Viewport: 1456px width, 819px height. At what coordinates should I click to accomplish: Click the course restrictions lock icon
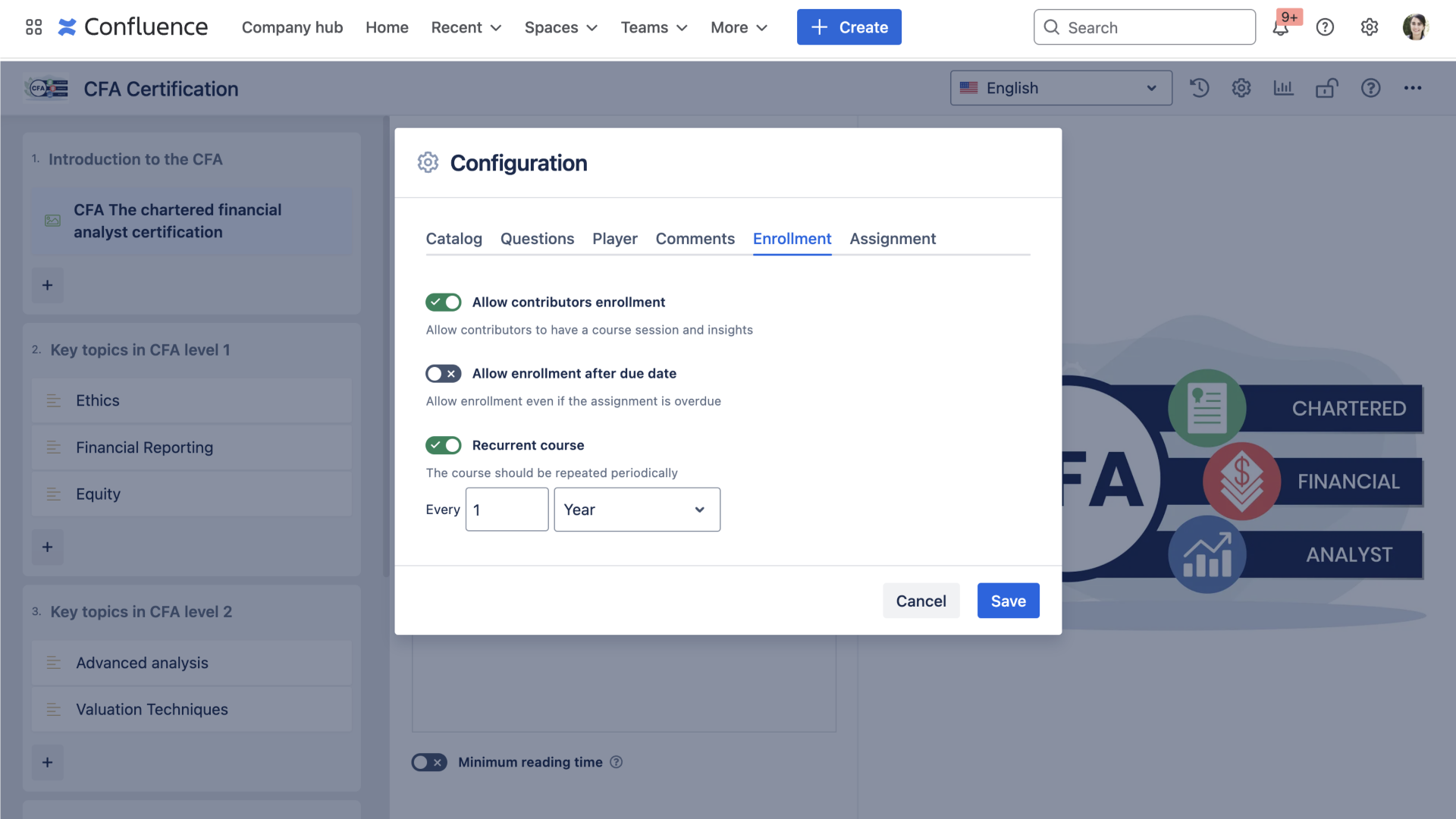tap(1326, 88)
